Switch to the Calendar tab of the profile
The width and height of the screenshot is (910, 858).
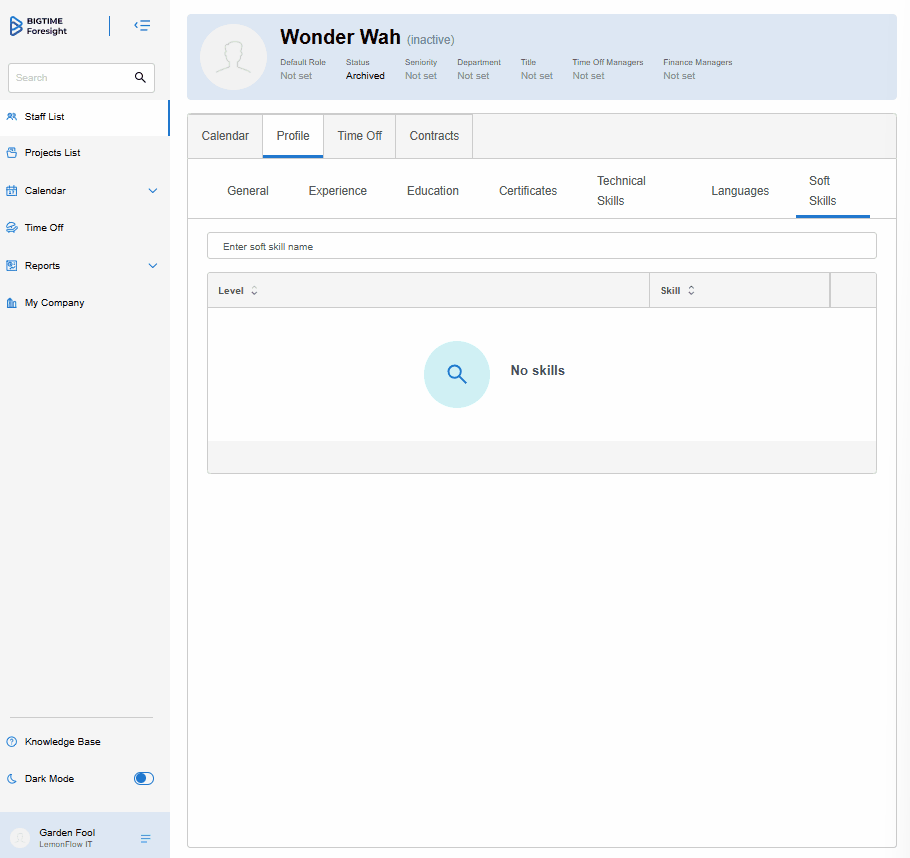(x=225, y=136)
